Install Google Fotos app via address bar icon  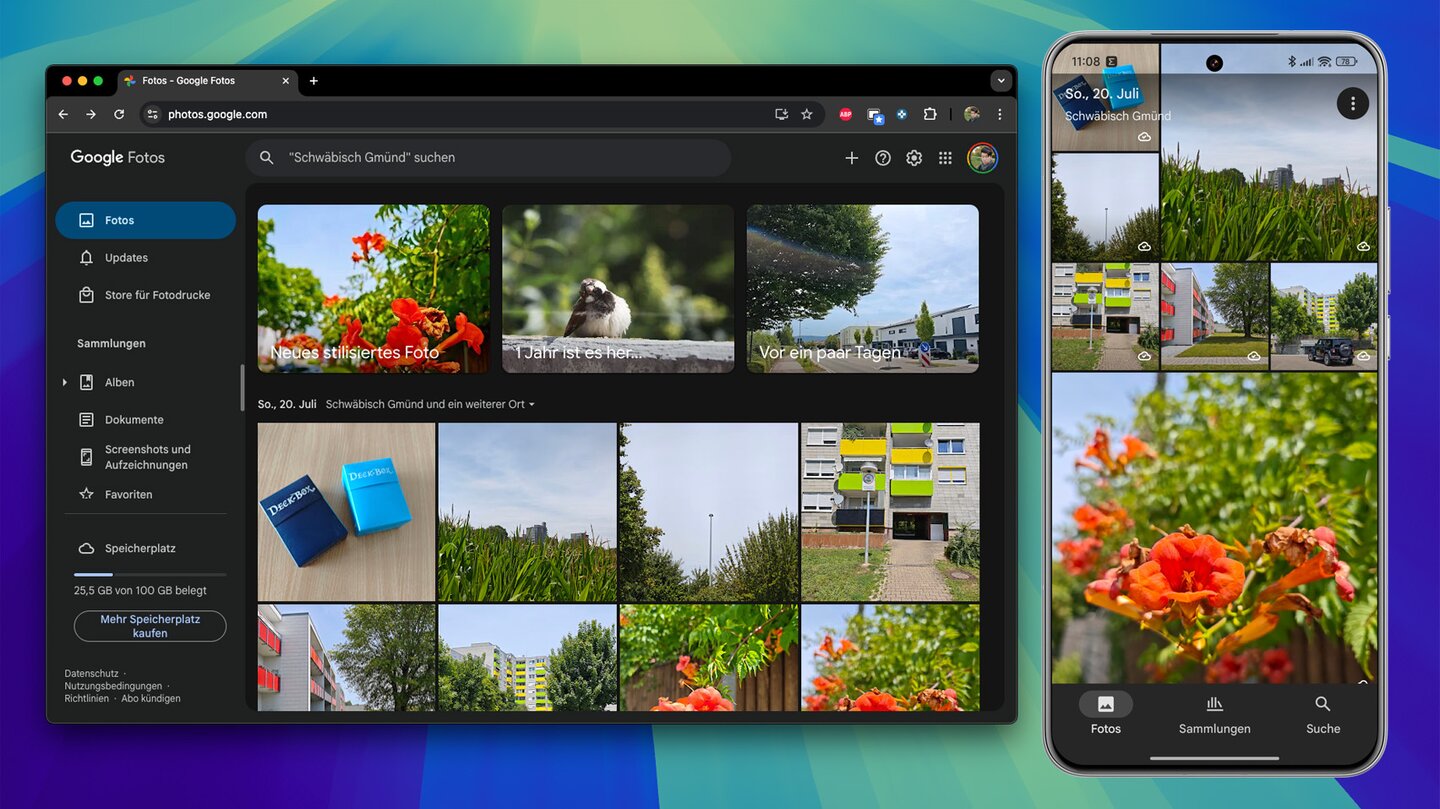click(782, 114)
